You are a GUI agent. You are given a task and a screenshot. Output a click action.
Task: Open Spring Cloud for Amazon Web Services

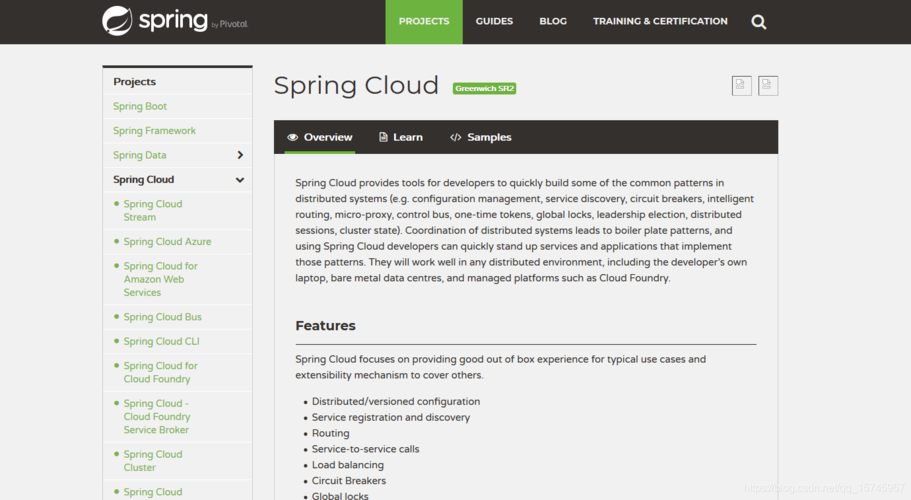pyautogui.click(x=160, y=279)
